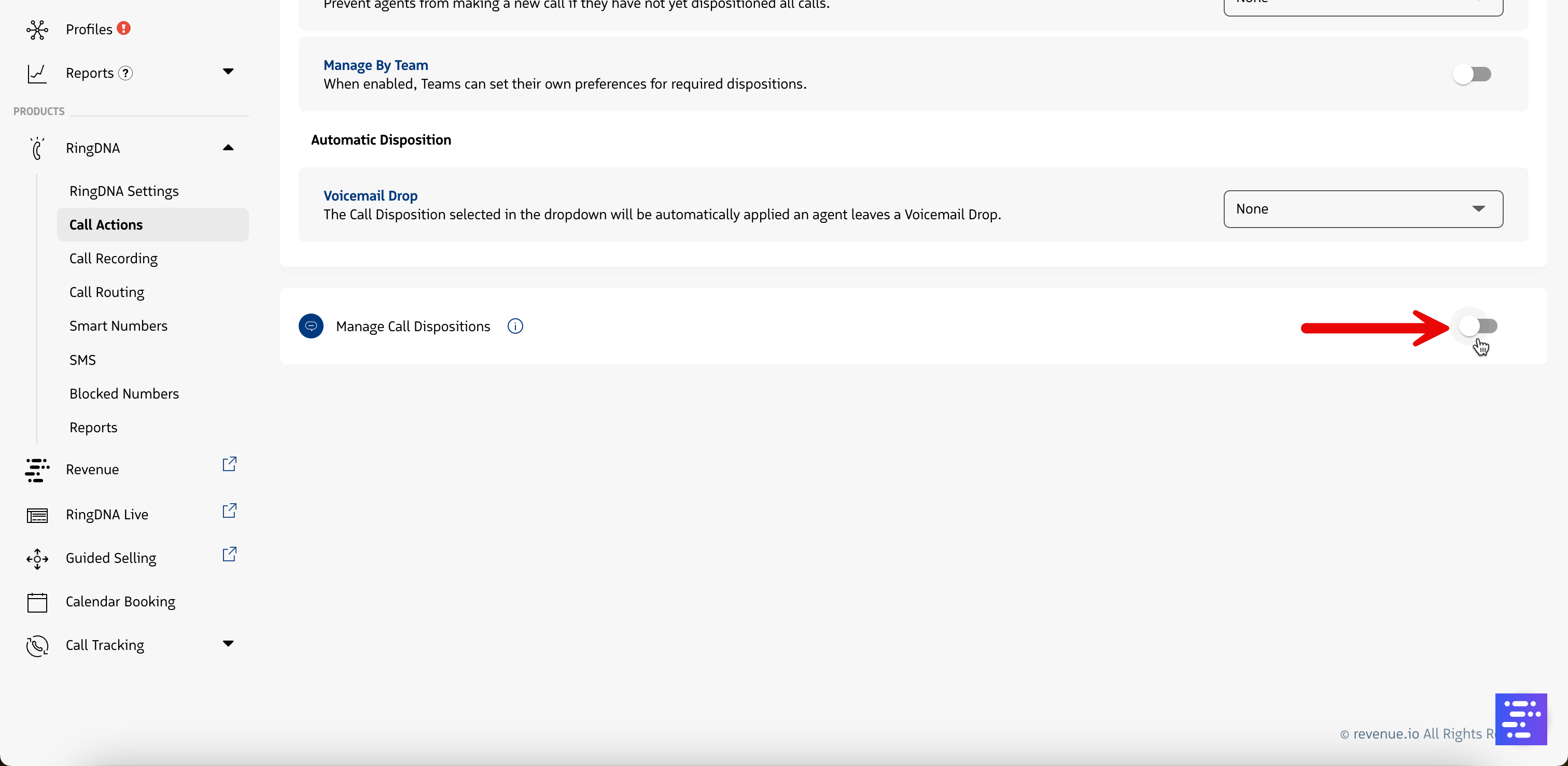Enable the Manage By Team toggle
Screen dimensions: 1568x766
(x=1472, y=74)
